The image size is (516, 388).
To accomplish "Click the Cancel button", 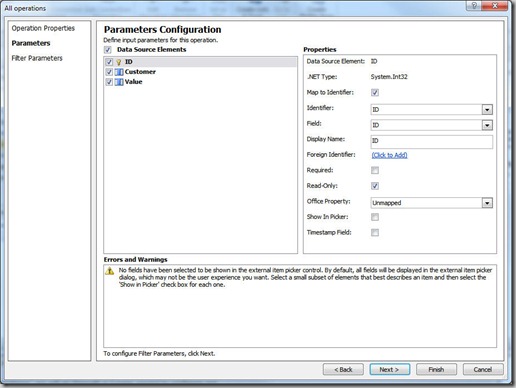I will coord(483,370).
